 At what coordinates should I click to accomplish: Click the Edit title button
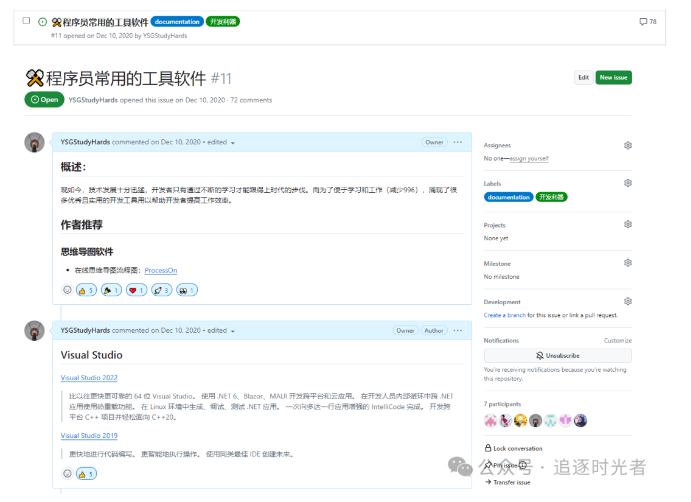(x=583, y=78)
